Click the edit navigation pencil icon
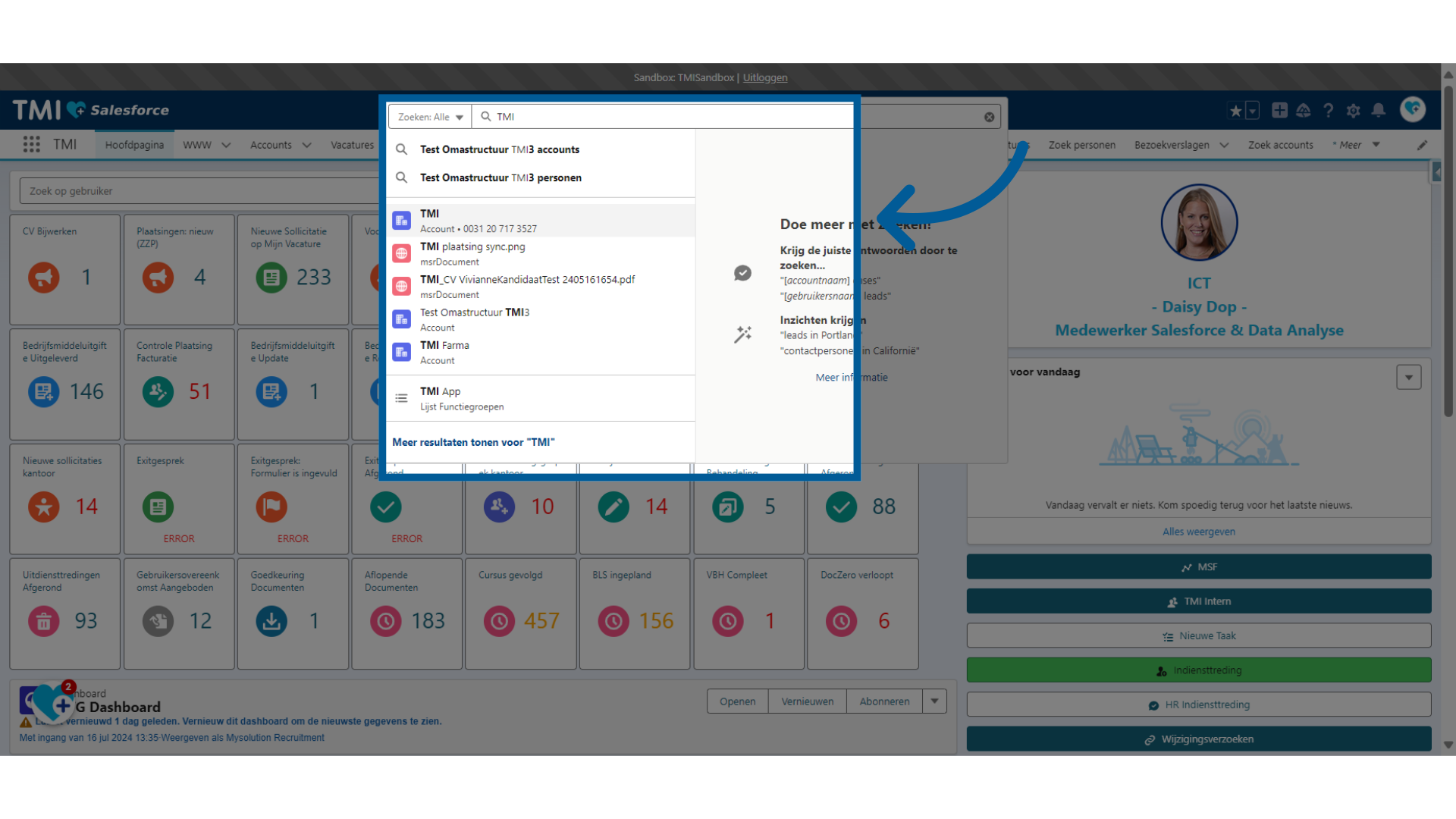This screenshot has width=1456, height=819. pyautogui.click(x=1422, y=145)
